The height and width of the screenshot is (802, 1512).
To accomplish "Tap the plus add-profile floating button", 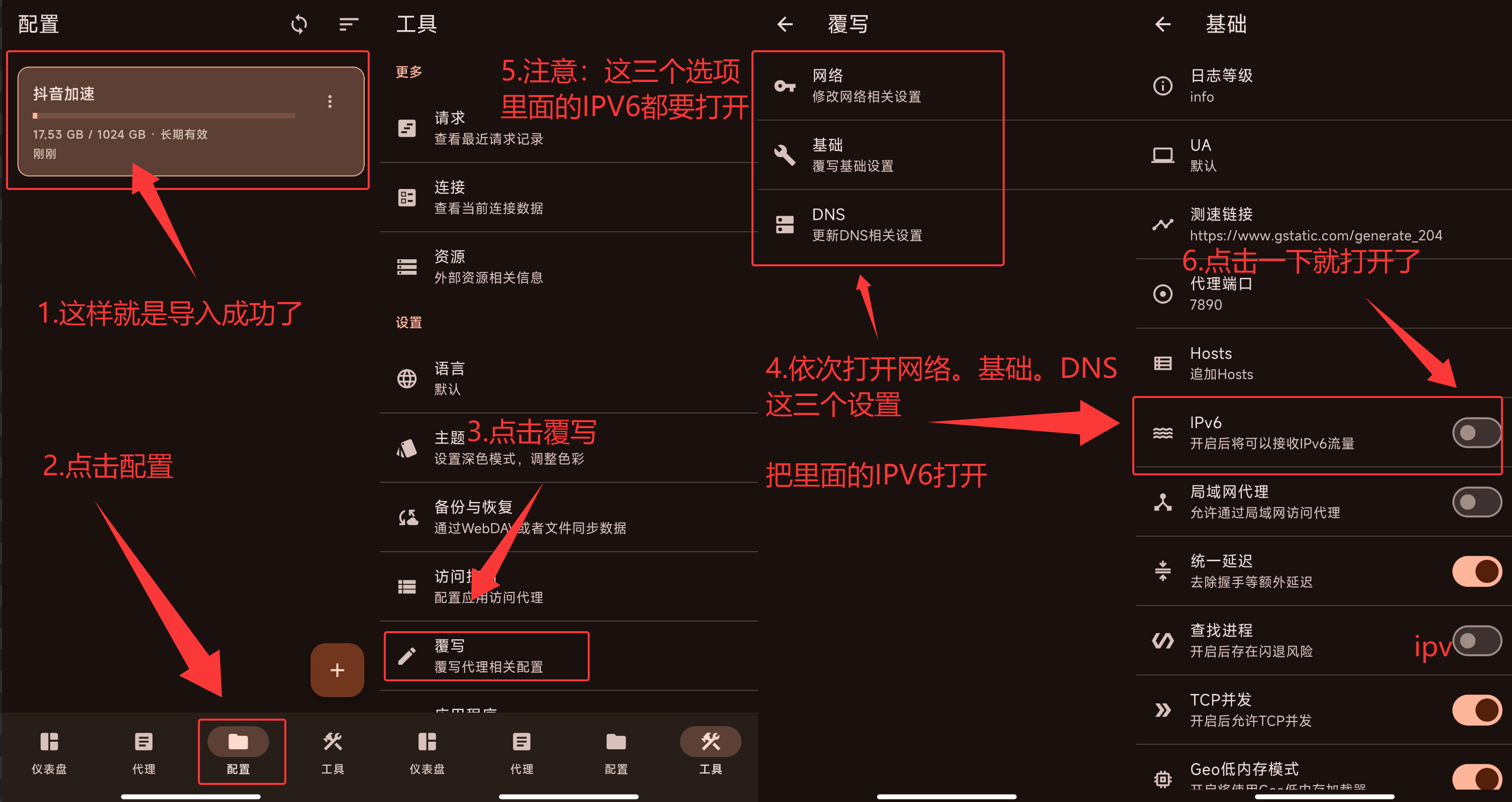I will coord(337,670).
